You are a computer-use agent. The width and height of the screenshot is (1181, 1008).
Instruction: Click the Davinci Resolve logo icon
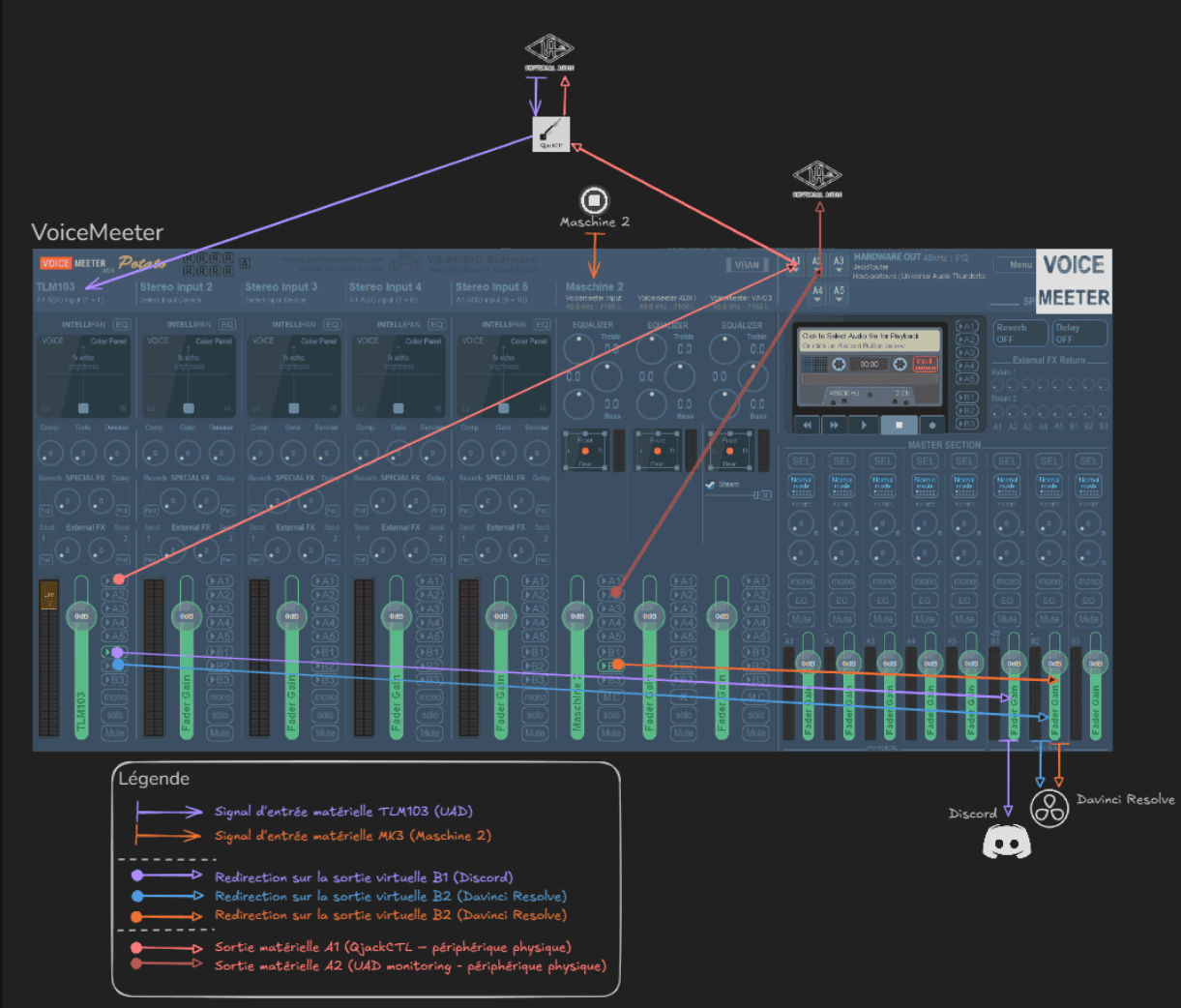click(x=1048, y=808)
